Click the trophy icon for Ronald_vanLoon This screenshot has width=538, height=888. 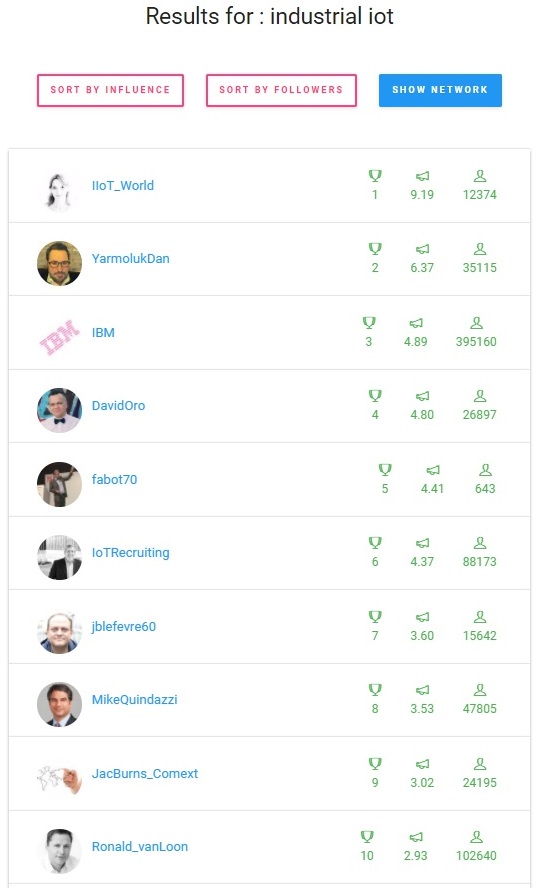coord(367,836)
